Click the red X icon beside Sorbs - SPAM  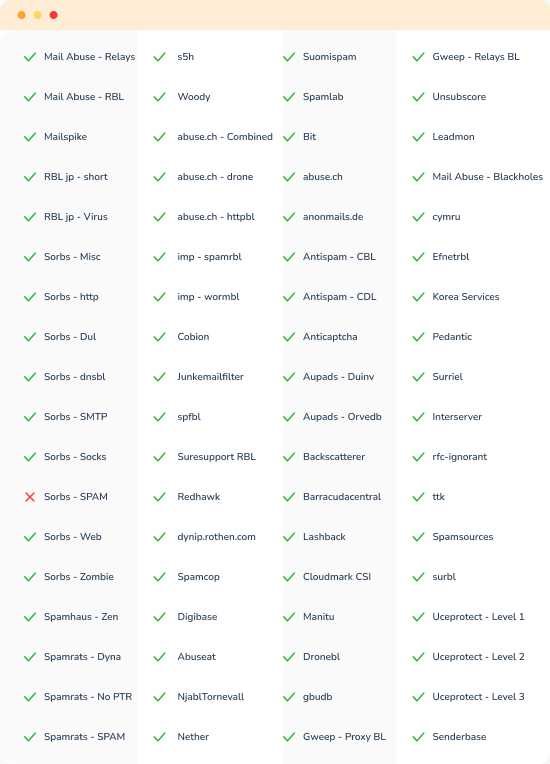30,497
